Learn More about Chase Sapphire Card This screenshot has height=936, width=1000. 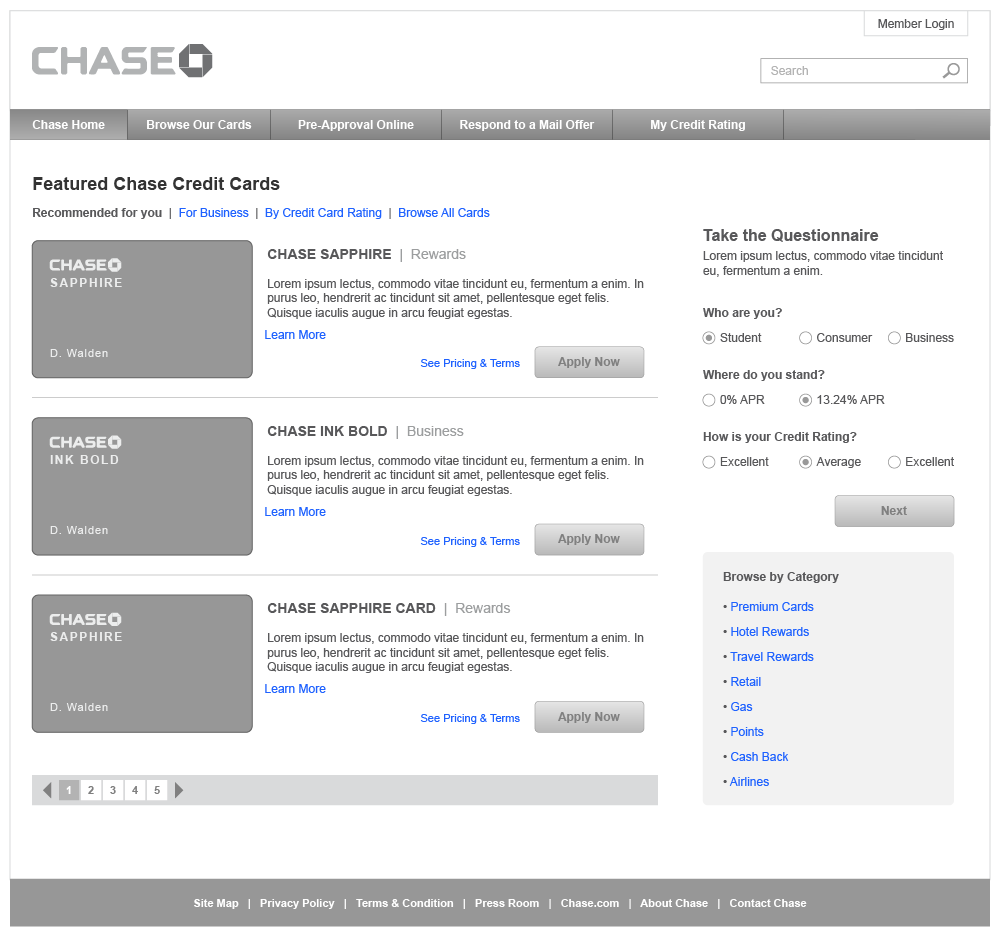coord(295,689)
